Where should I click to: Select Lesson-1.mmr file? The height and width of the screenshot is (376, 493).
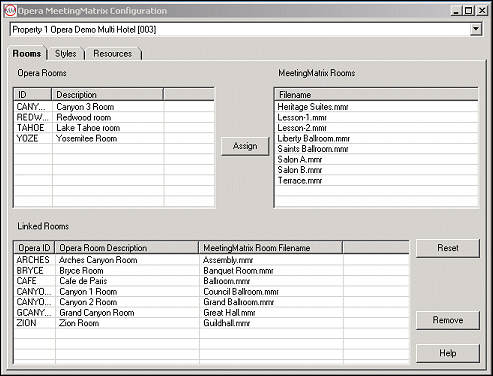376,117
